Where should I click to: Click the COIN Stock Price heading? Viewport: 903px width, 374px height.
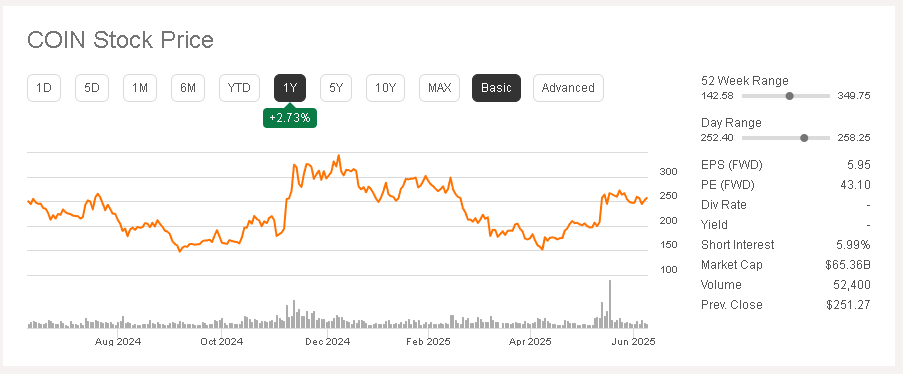(x=120, y=40)
